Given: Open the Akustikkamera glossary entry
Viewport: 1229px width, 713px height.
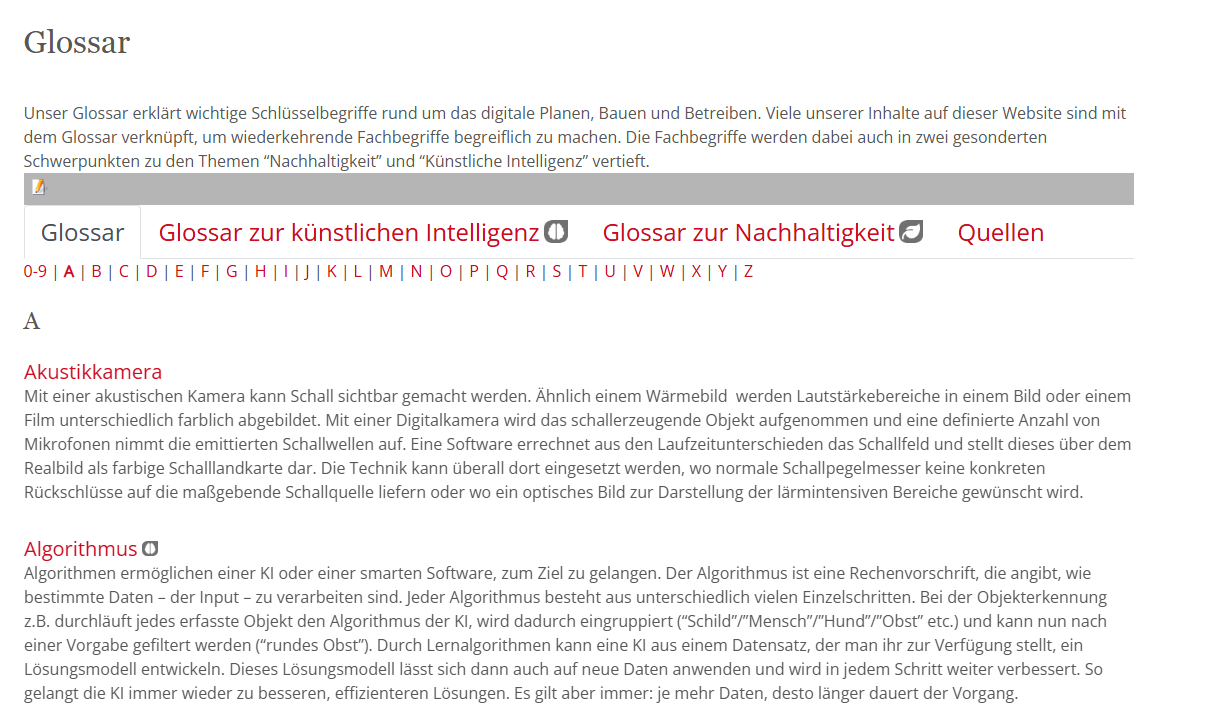Looking at the screenshot, I should (x=93, y=372).
